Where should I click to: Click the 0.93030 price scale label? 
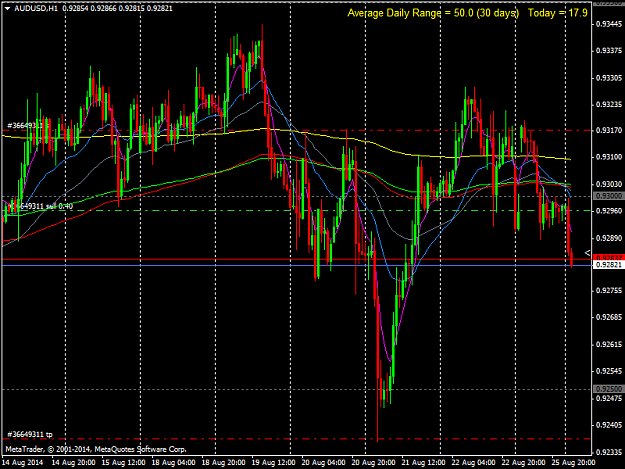[609, 184]
